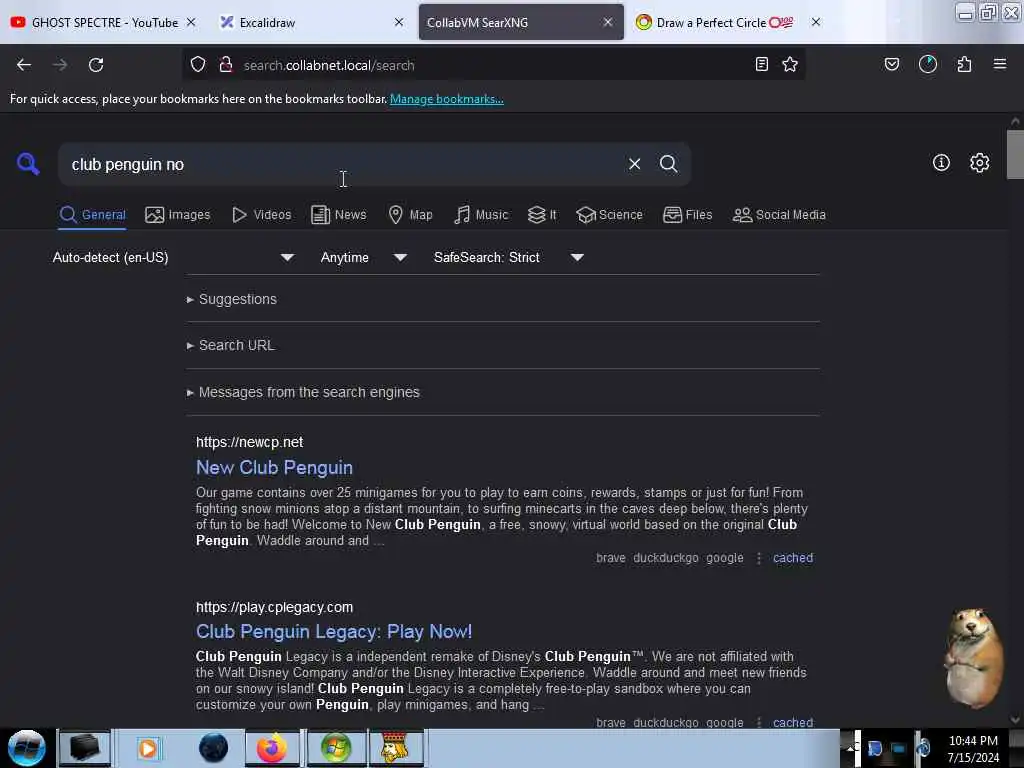1024x768 pixels.
Task: Click the SearXNG magnifier logo
Action: coord(28,163)
